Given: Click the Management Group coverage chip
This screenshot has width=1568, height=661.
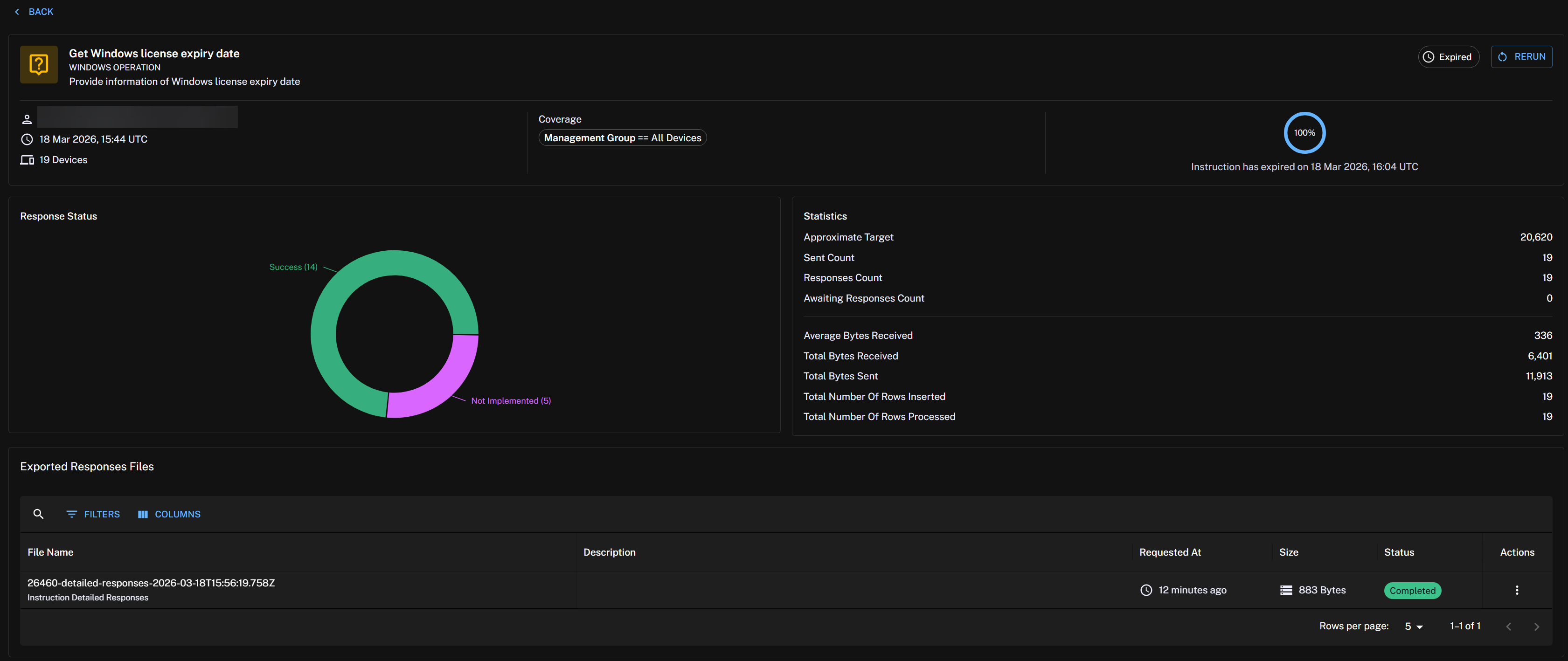Looking at the screenshot, I should (622, 138).
